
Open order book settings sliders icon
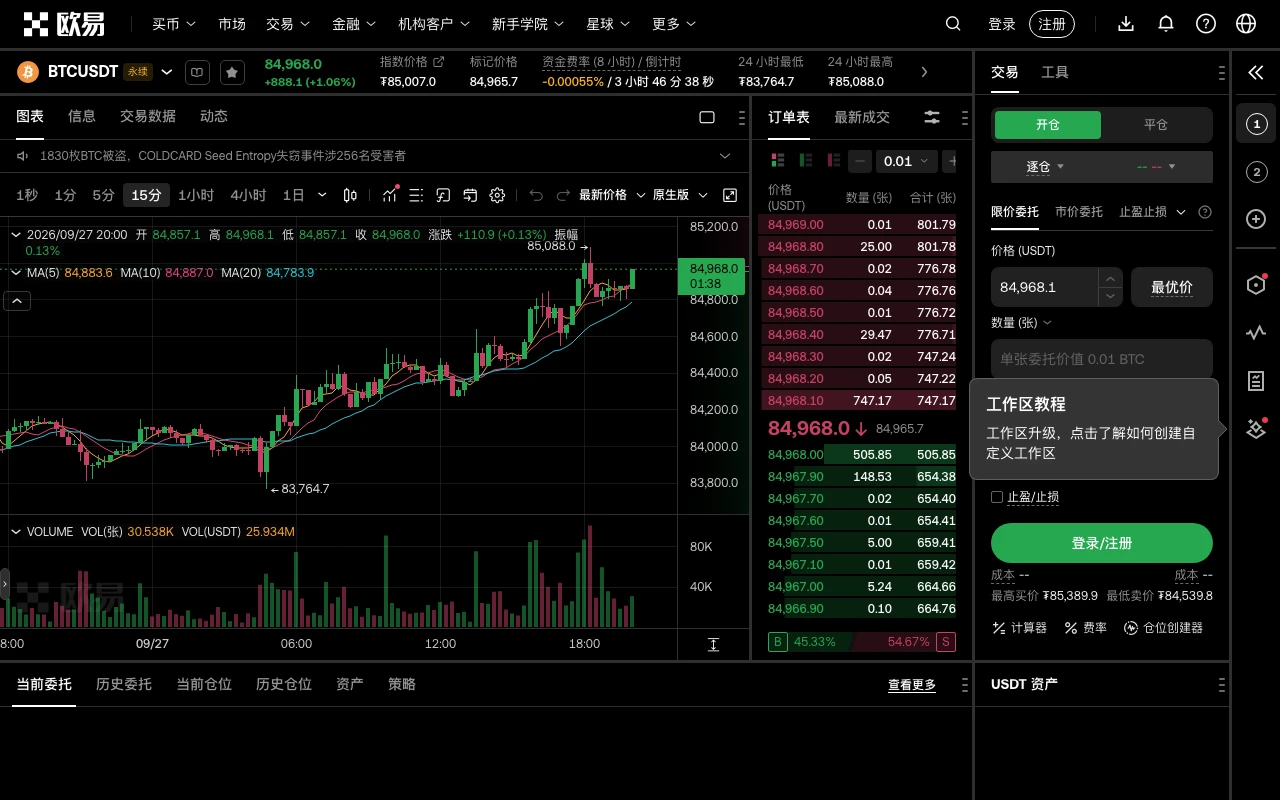pyautogui.click(x=932, y=117)
